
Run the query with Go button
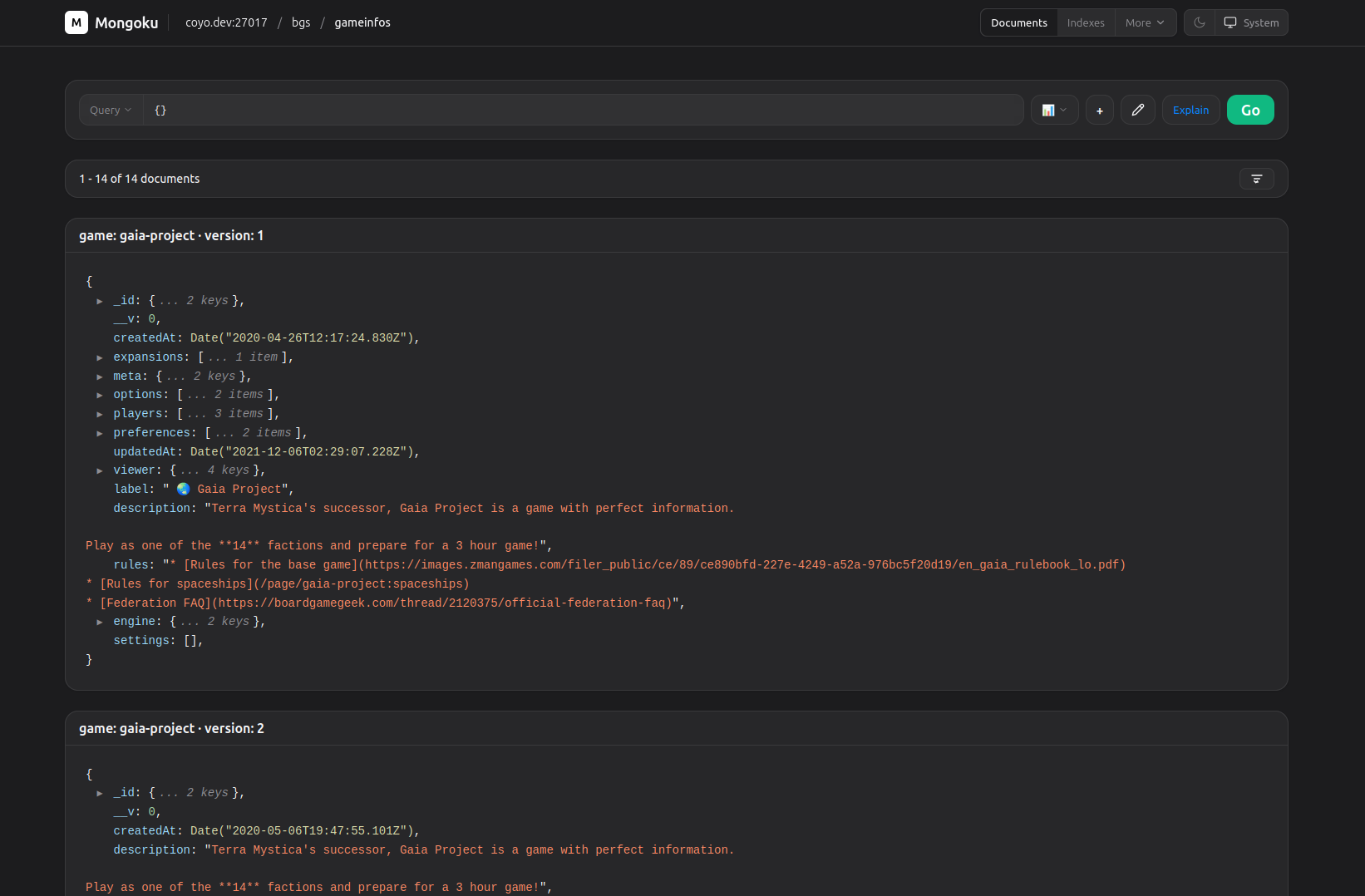coord(1250,110)
